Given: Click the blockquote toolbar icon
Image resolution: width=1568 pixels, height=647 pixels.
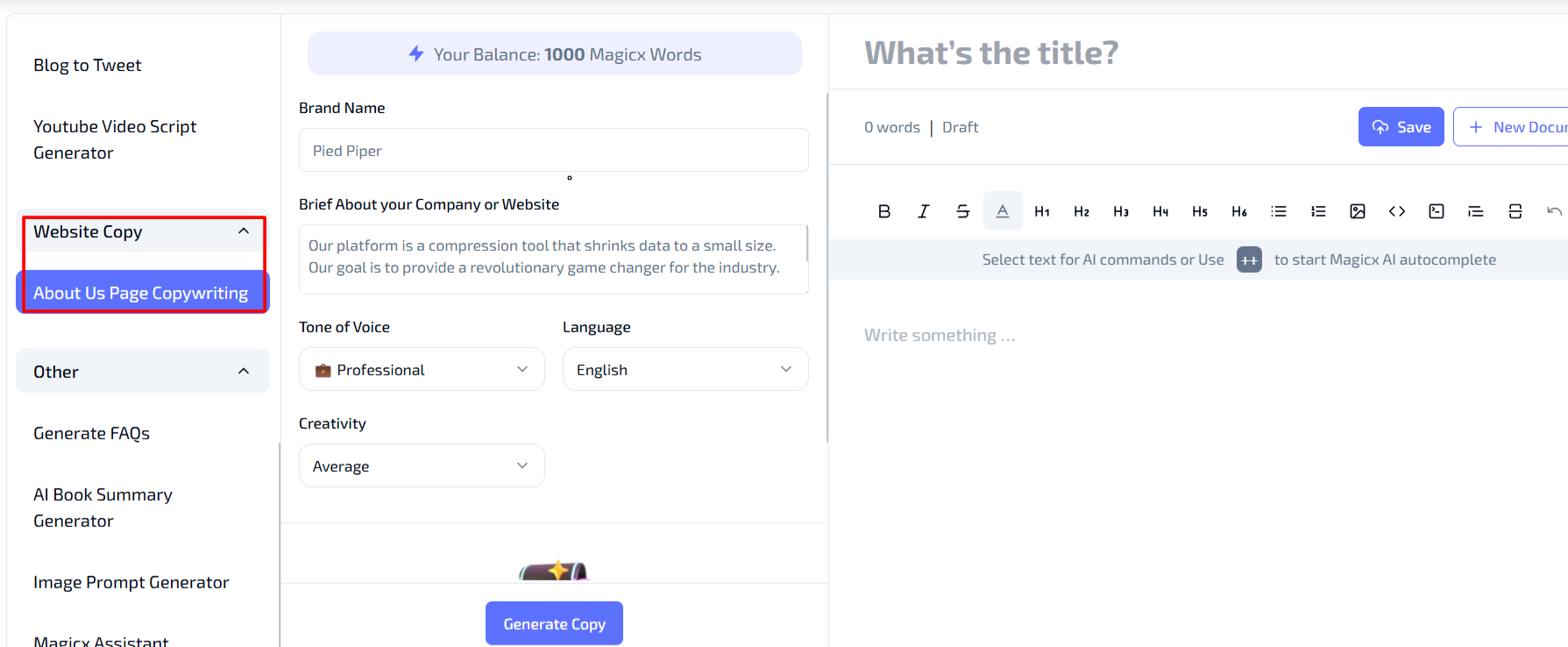Looking at the screenshot, I should [1476, 211].
